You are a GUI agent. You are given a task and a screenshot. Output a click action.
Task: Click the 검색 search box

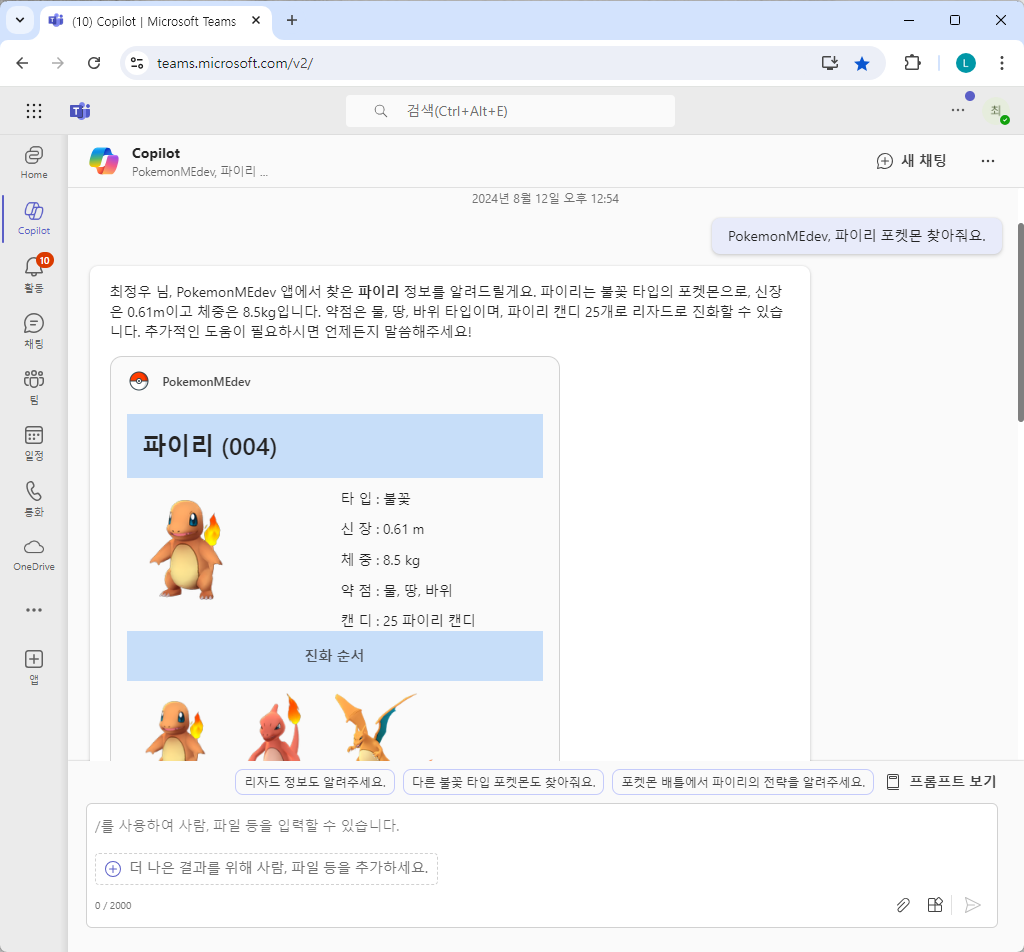click(511, 111)
